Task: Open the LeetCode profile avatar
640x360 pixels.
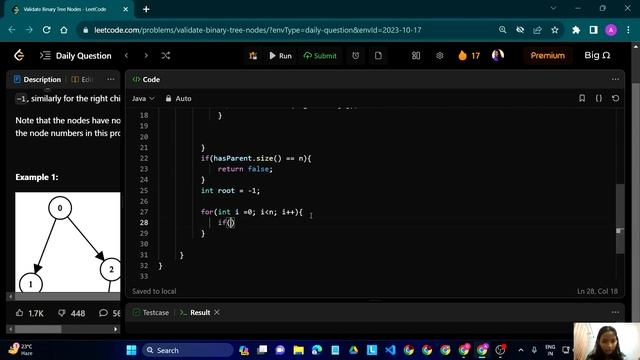Action: [498, 55]
